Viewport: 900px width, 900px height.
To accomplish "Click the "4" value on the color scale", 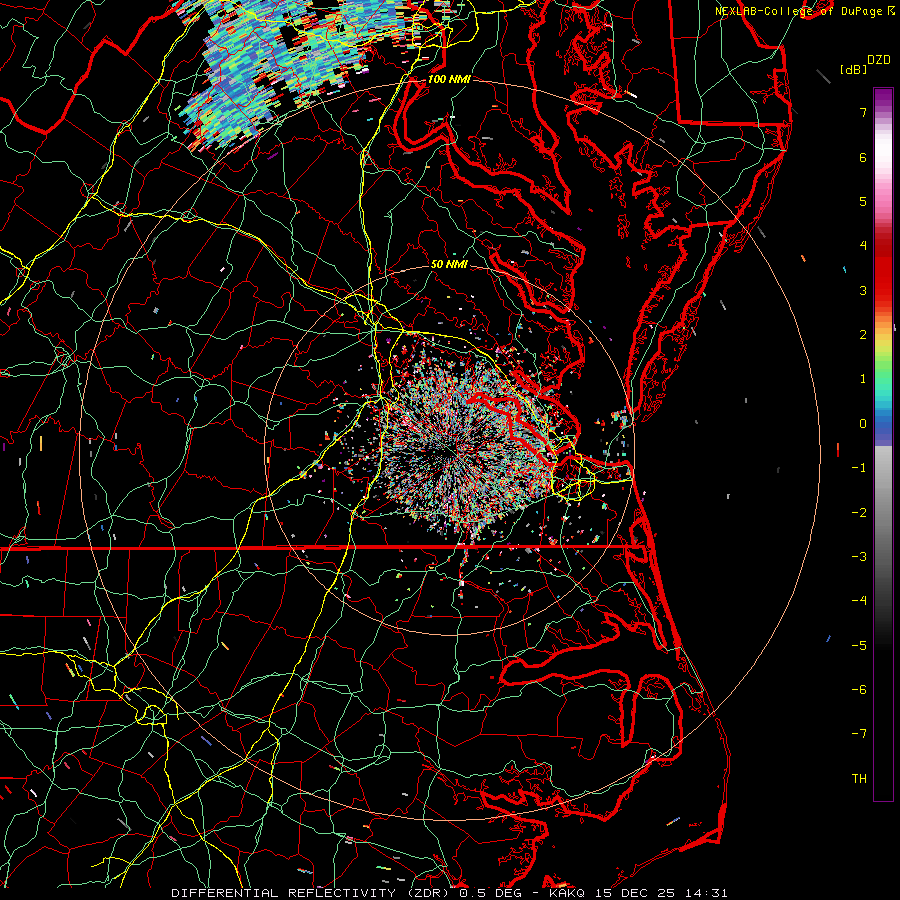I will pyautogui.click(x=863, y=246).
